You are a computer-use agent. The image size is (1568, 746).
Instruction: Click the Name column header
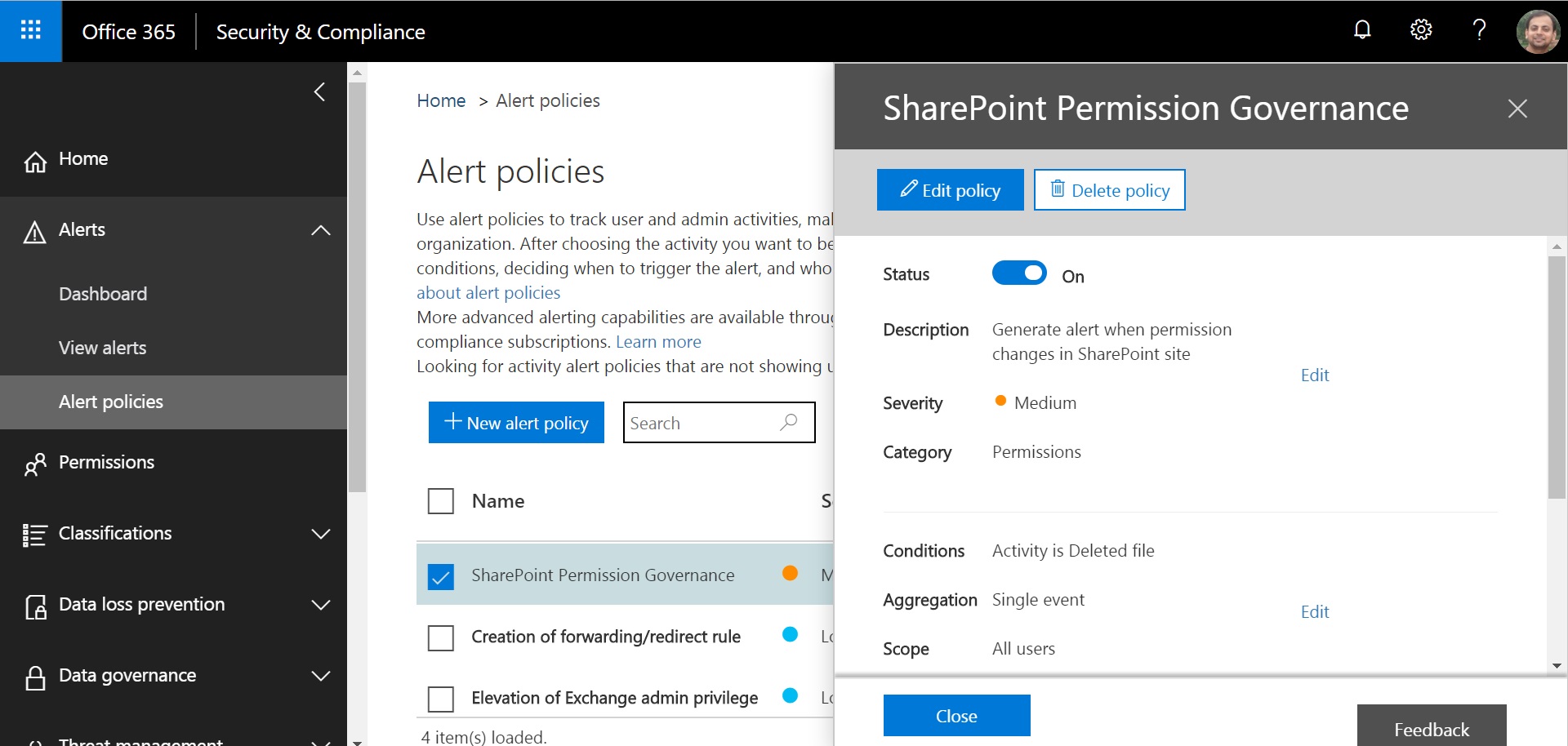(x=498, y=501)
